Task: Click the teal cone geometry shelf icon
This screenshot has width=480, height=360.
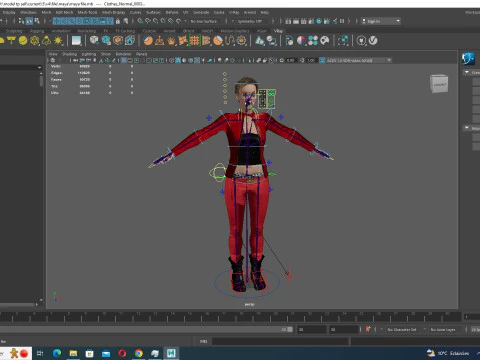Action: pyautogui.click(x=260, y=41)
